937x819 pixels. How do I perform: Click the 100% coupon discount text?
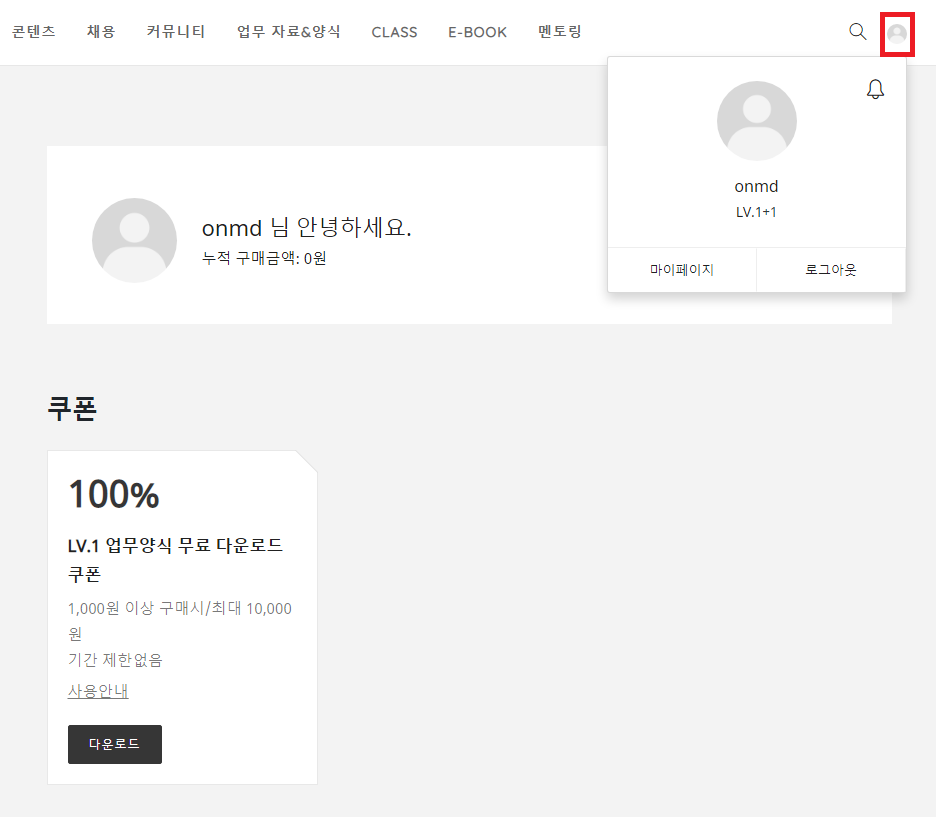(114, 495)
